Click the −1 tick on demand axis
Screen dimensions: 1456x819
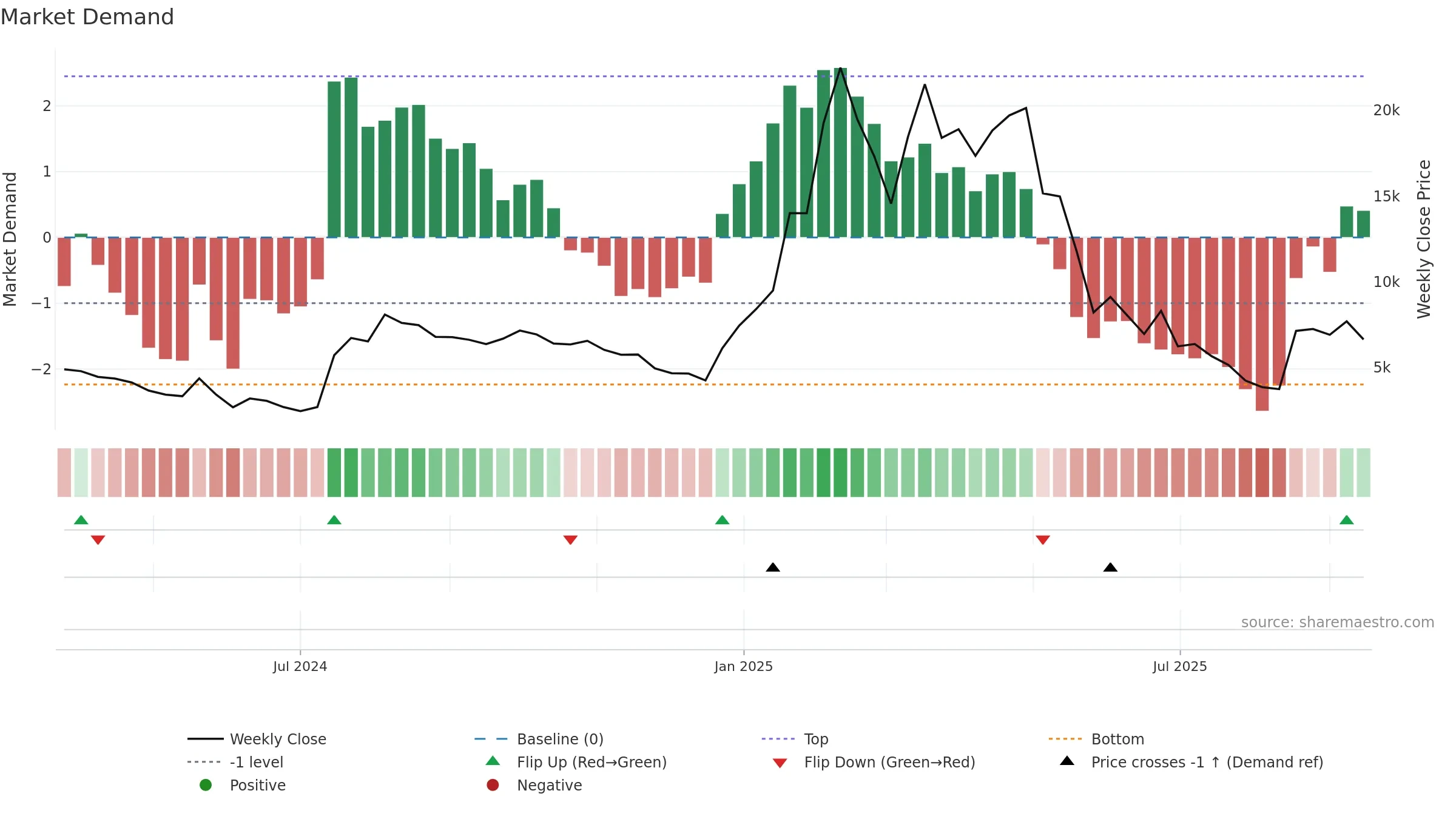coord(41,303)
